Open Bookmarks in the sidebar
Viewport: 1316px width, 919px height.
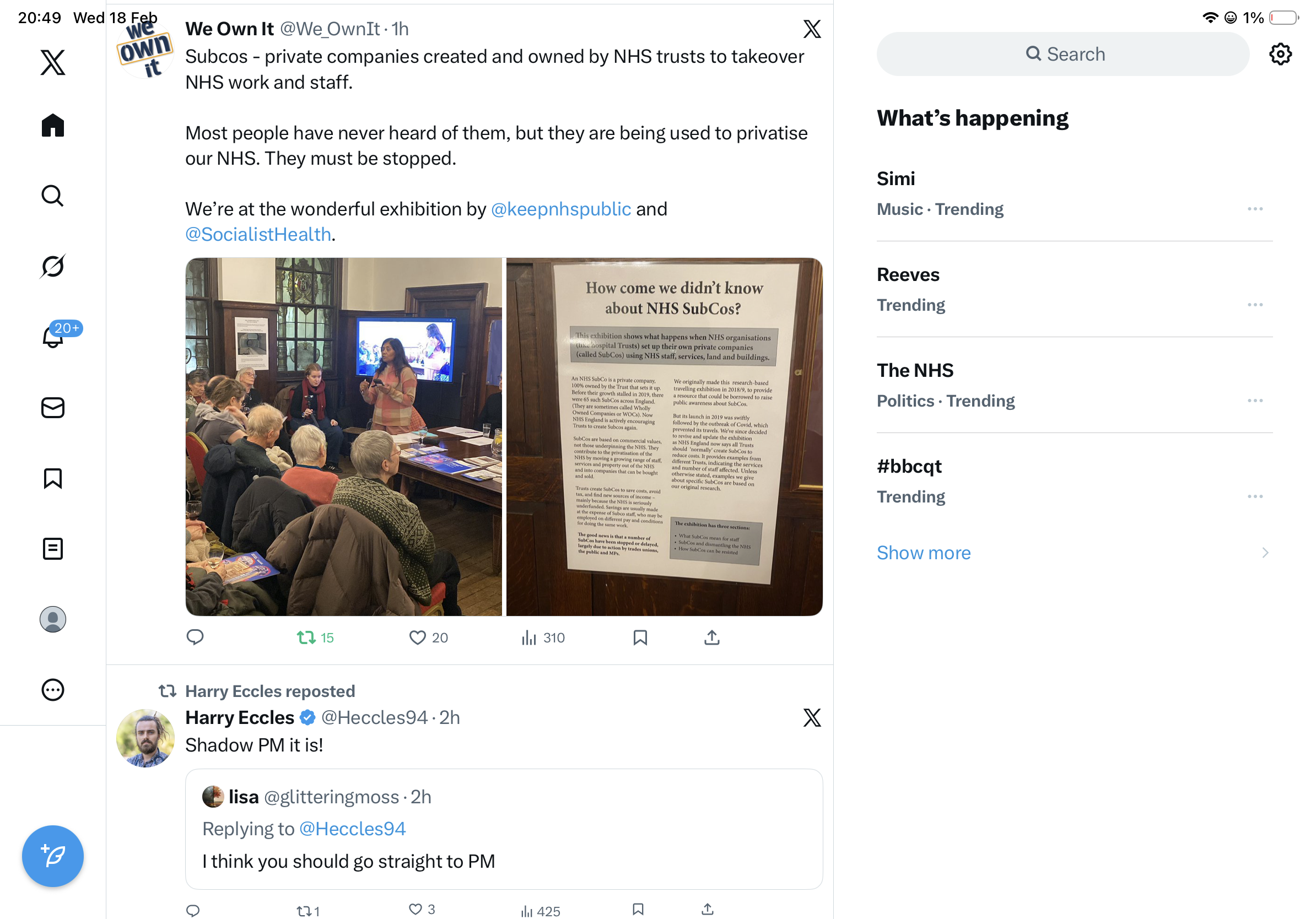click(x=53, y=478)
